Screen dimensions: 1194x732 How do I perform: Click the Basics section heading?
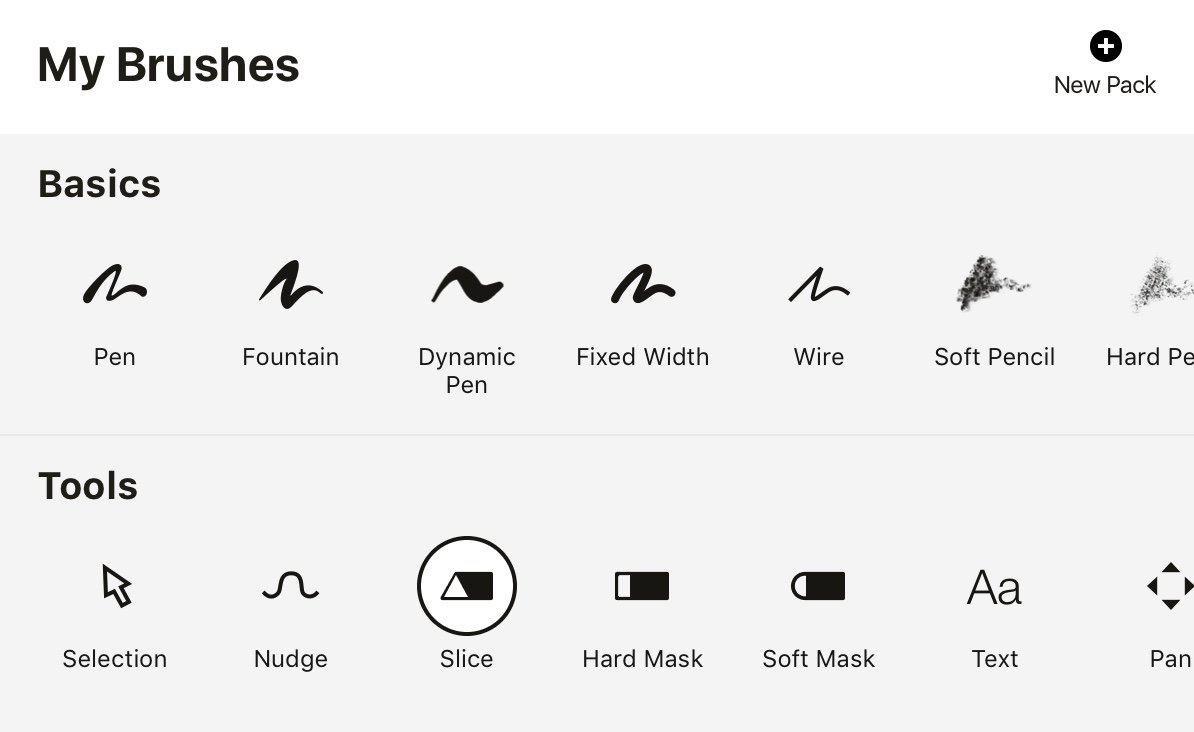point(100,184)
